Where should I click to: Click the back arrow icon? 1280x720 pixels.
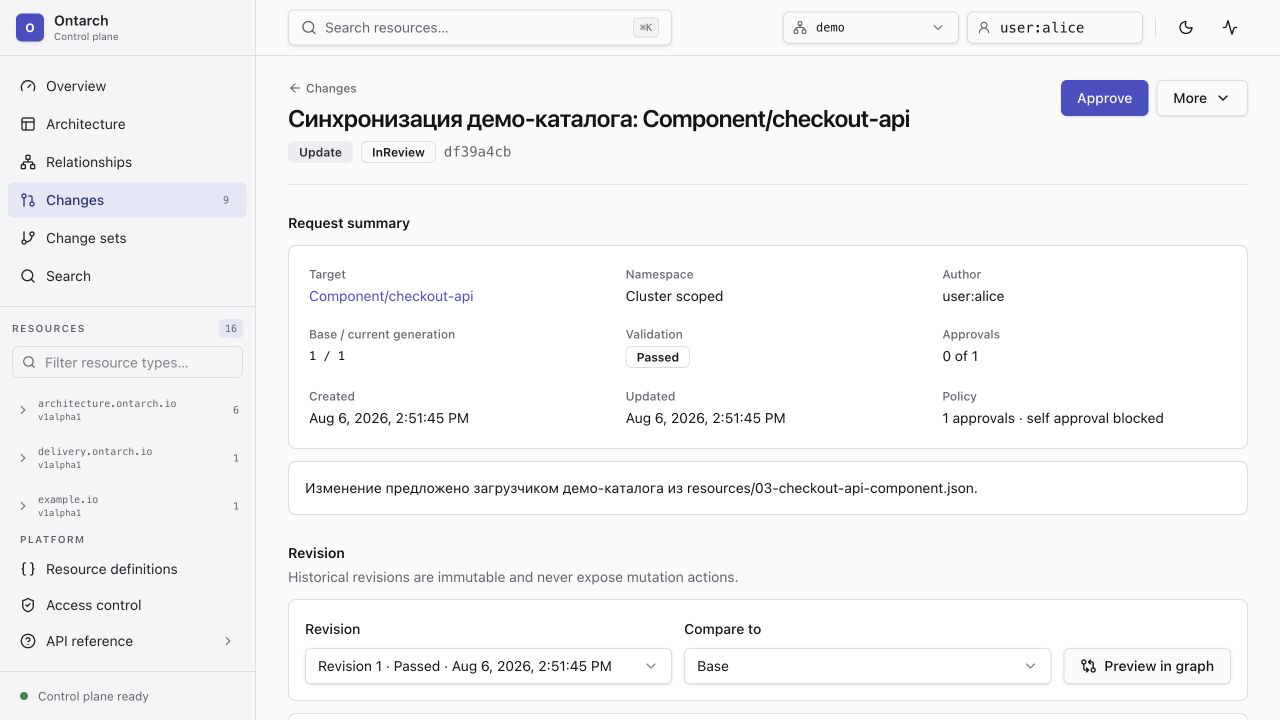pos(295,88)
